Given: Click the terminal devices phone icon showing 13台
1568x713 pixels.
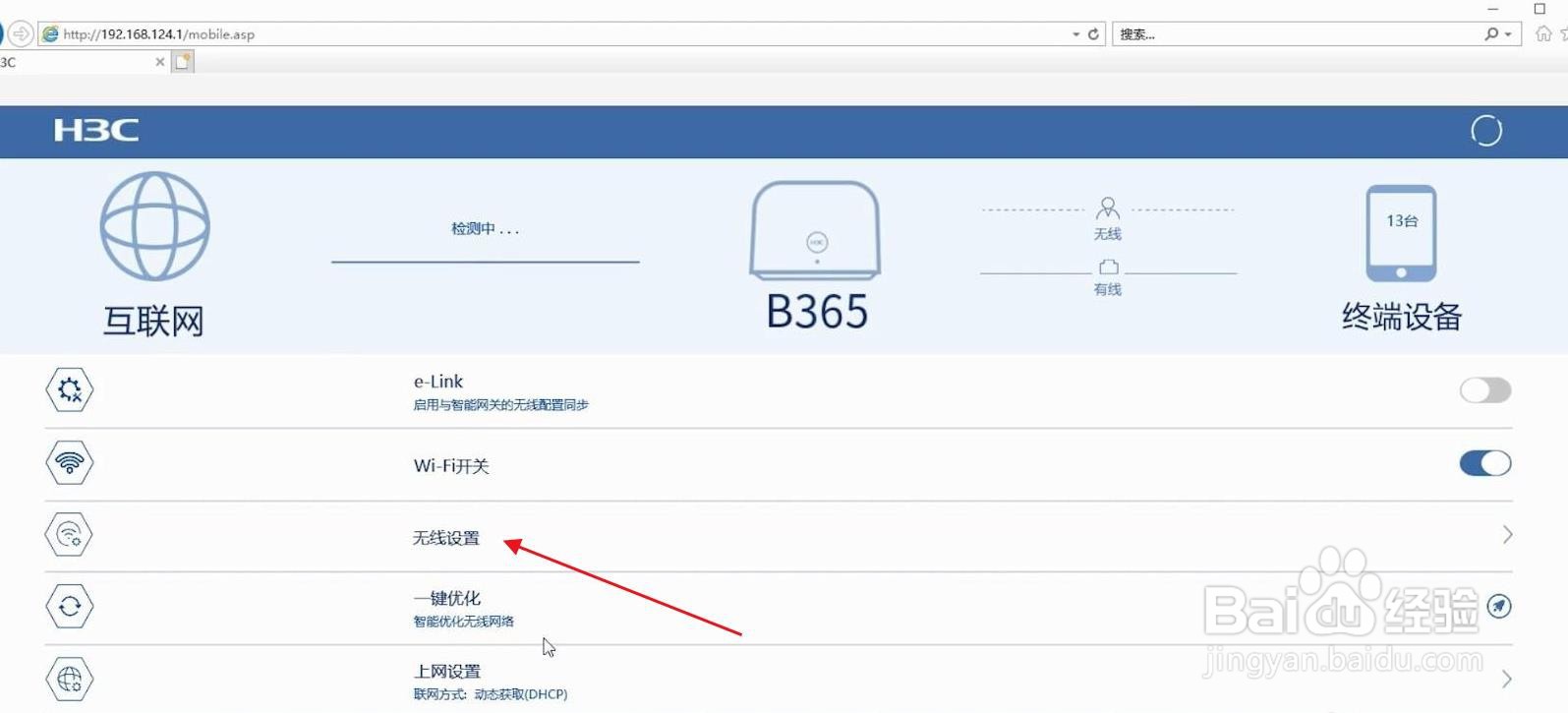Looking at the screenshot, I should point(1401,233).
